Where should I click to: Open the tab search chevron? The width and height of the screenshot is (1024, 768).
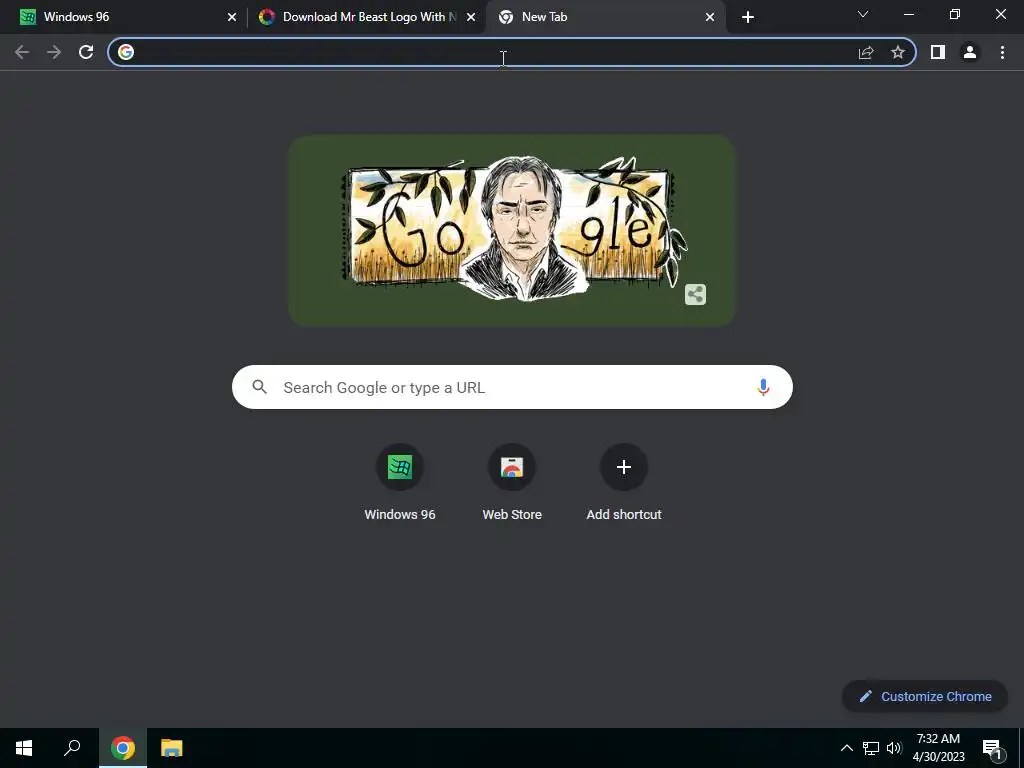pyautogui.click(x=863, y=14)
